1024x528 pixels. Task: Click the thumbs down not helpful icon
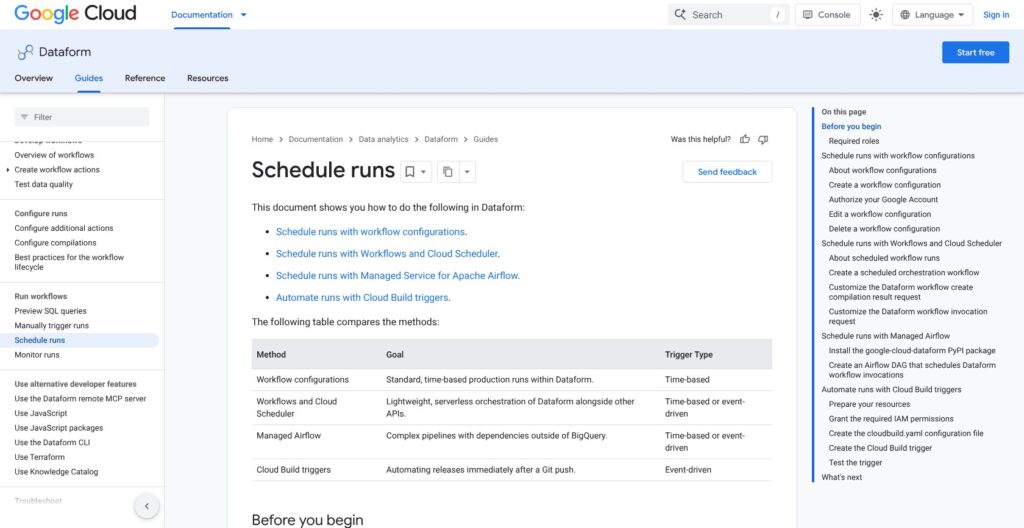[x=763, y=139]
